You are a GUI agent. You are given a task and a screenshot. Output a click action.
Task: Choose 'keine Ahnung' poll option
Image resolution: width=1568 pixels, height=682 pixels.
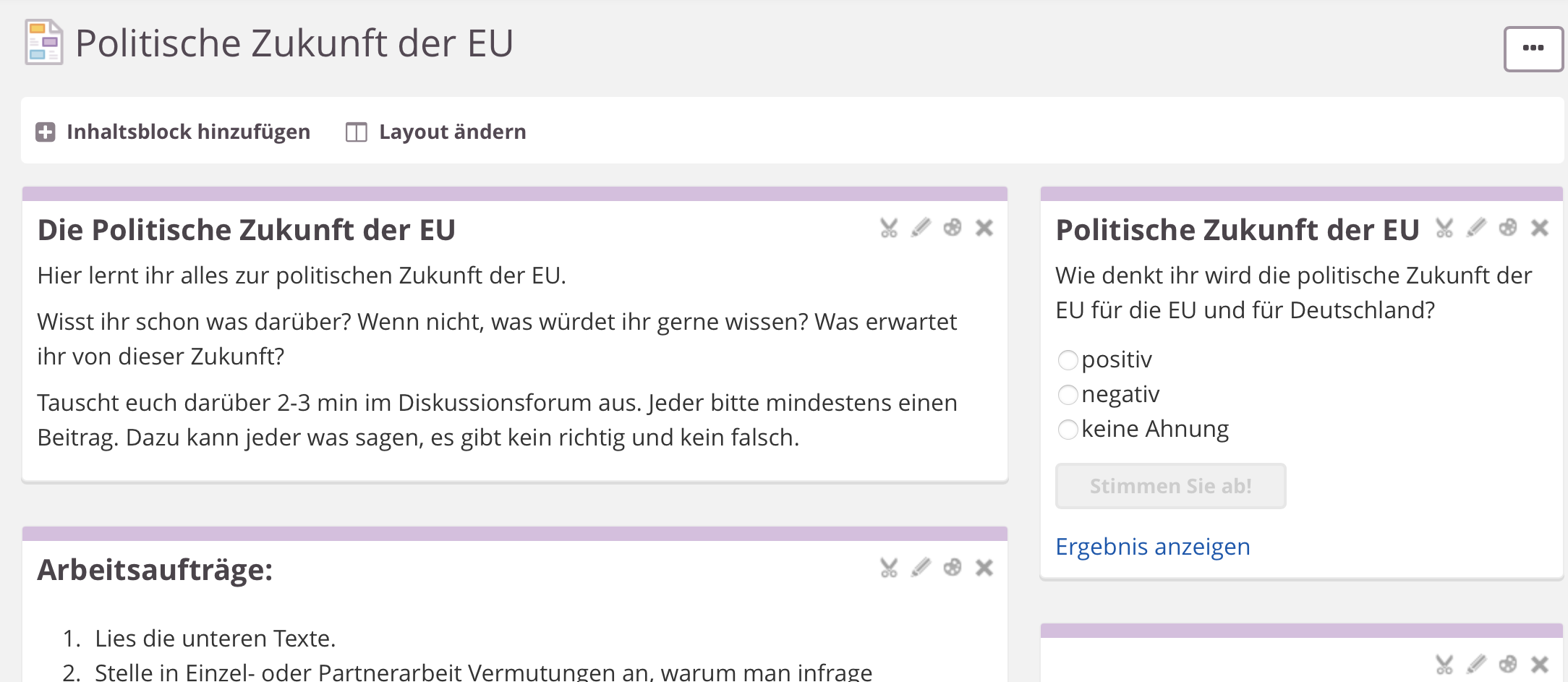tap(1068, 430)
